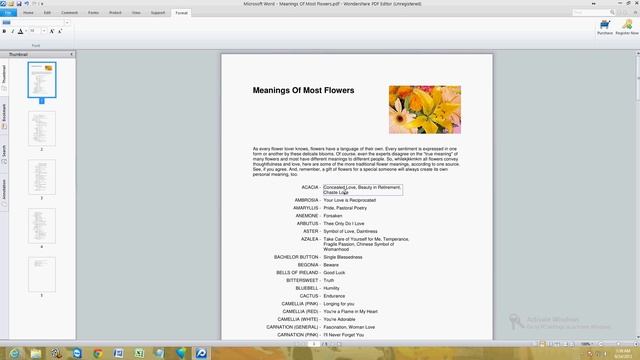
Task: Switch to the Forms ribbon tab
Action: (93, 13)
